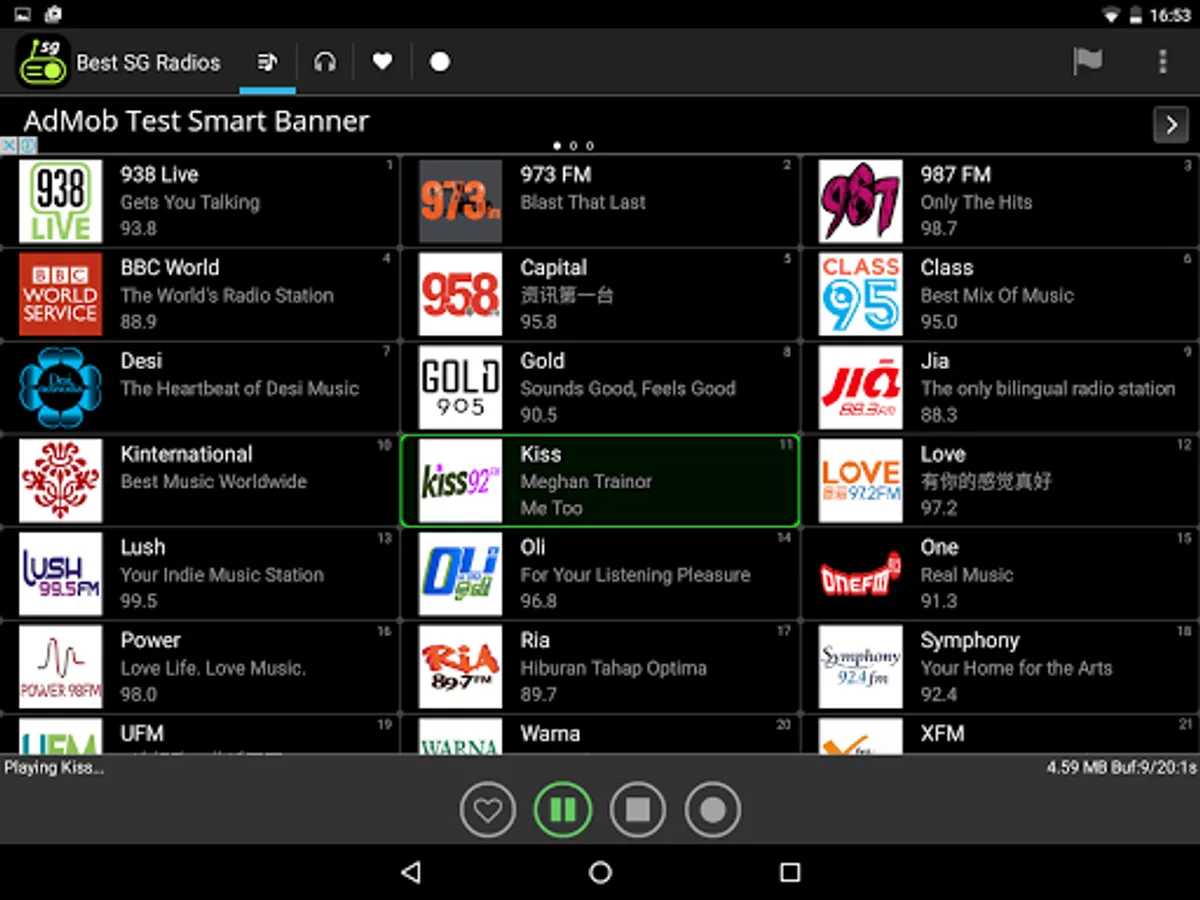Tap the status bar clock 16:53
1200x900 pixels.
pyautogui.click(x=1170, y=15)
